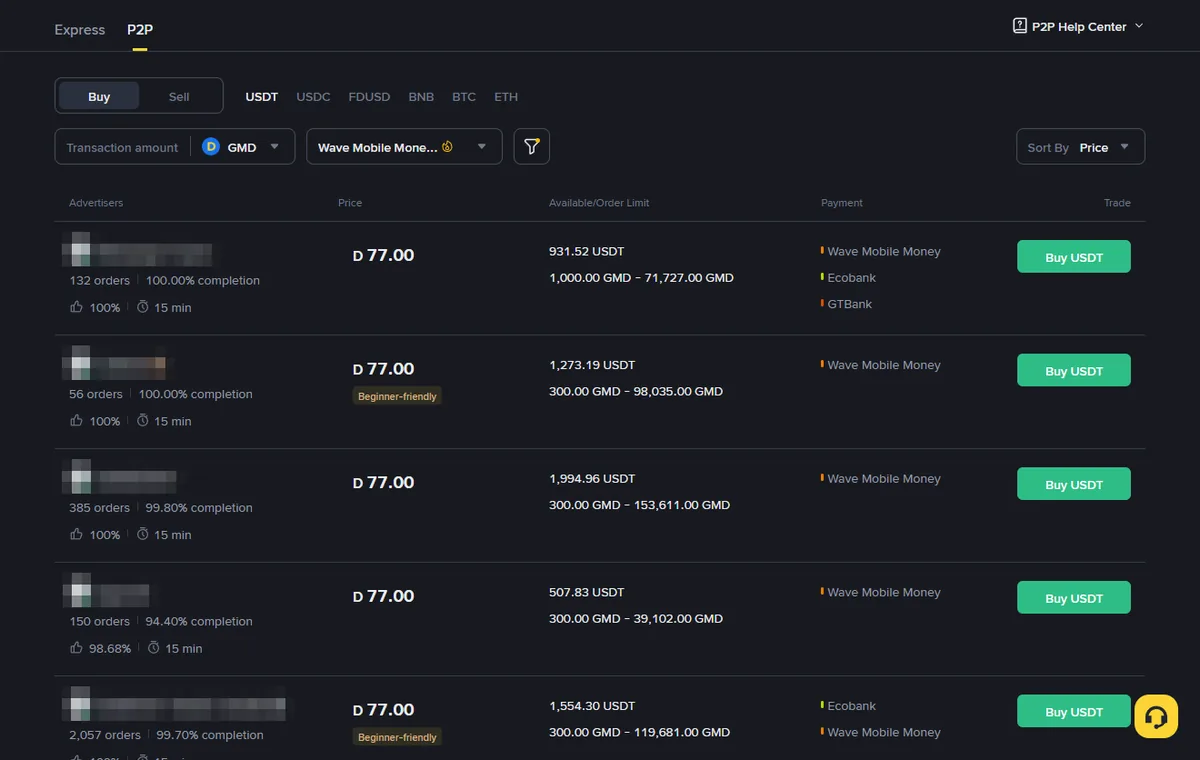Screen dimensions: 1200x760
Task: Click the GMD currency coin icon
Action: tap(211, 147)
